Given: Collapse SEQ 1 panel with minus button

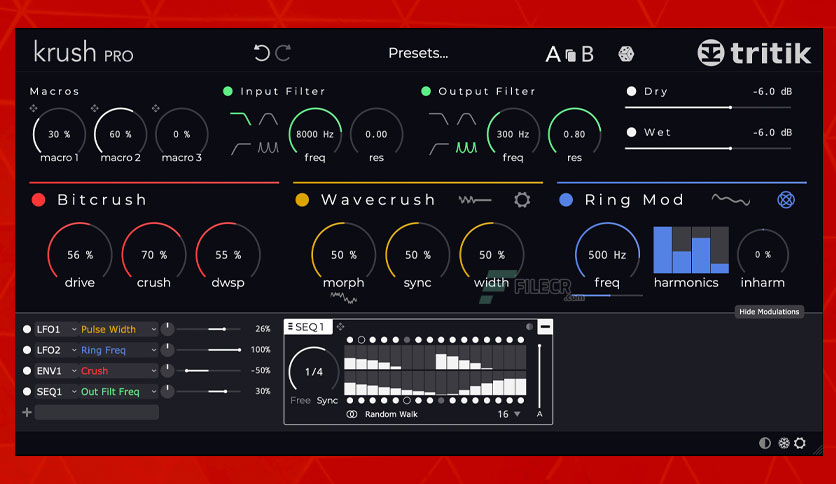Looking at the screenshot, I should pyautogui.click(x=545, y=327).
